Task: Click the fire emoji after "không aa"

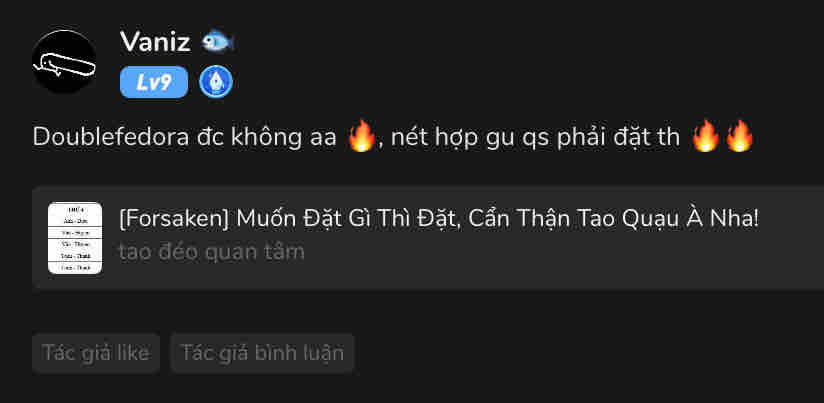Action: click(x=362, y=136)
